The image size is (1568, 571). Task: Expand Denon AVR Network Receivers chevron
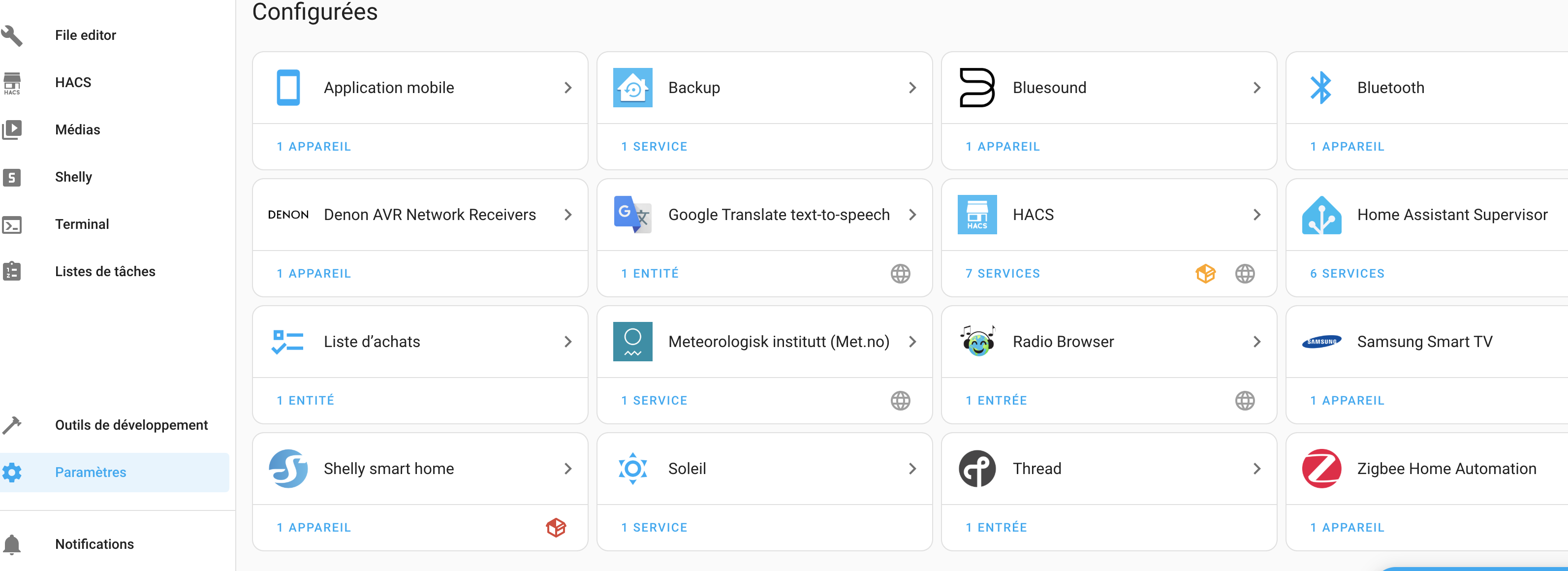(568, 215)
